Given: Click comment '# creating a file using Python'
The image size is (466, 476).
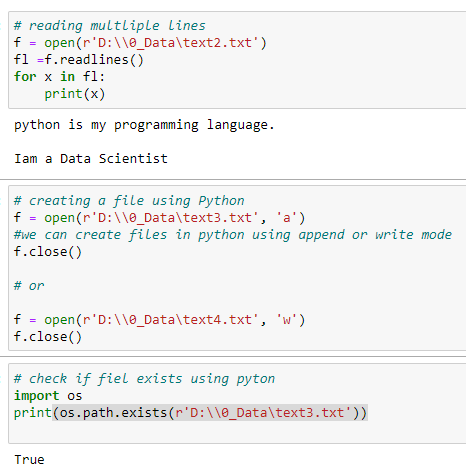Looking at the screenshot, I should 129,201.
